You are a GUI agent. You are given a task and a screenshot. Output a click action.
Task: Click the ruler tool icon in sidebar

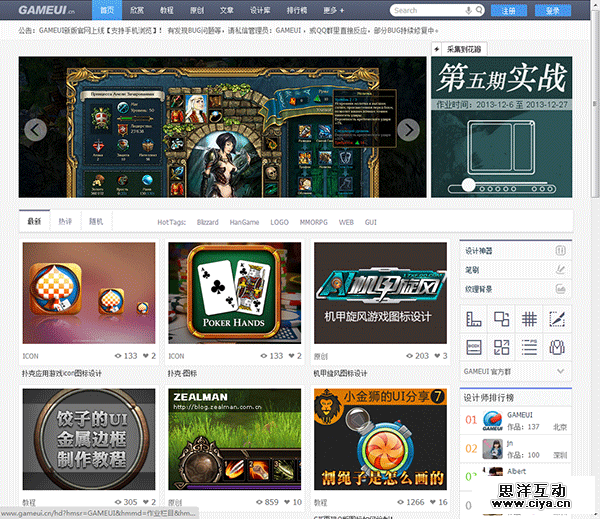[474, 319]
